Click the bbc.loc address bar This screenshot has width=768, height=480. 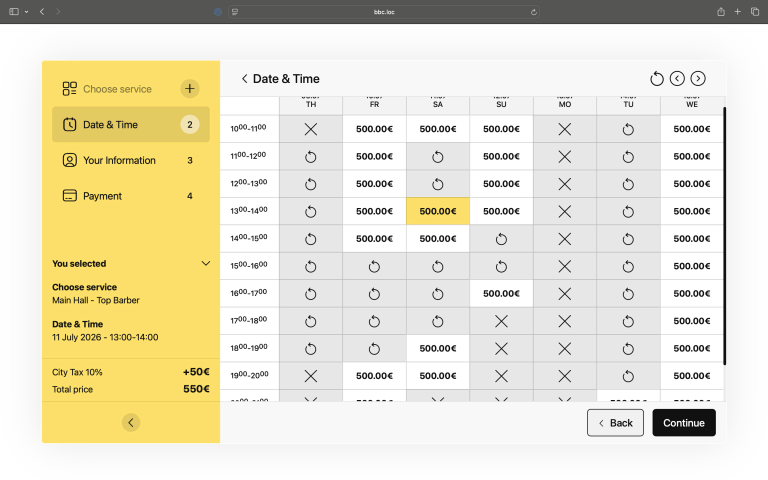[384, 12]
